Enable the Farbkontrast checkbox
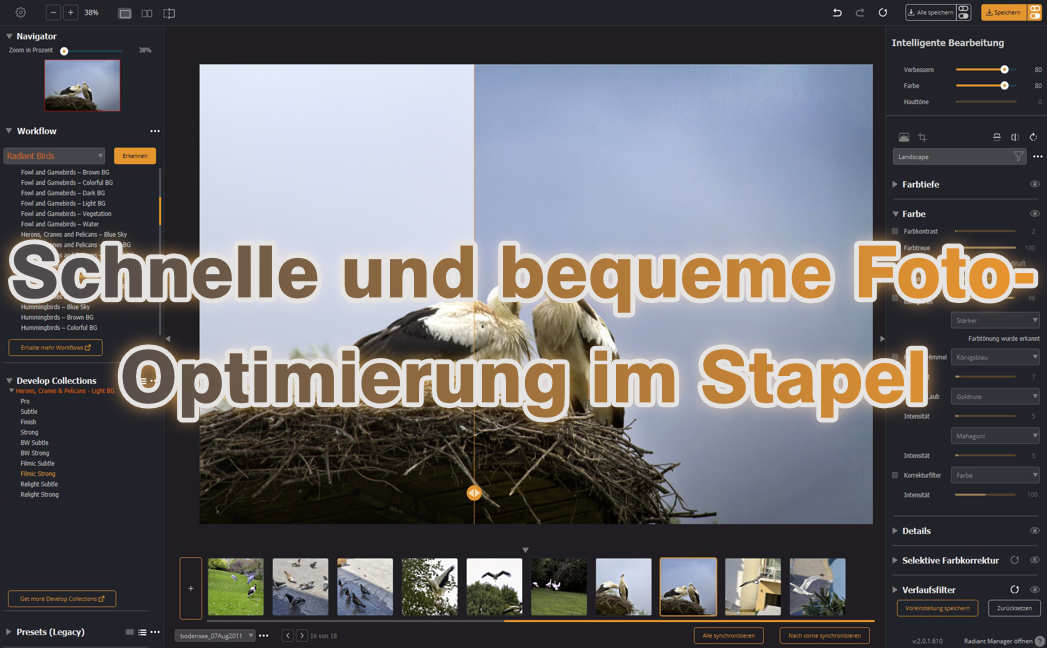Viewport: 1047px width, 648px height. [x=895, y=231]
